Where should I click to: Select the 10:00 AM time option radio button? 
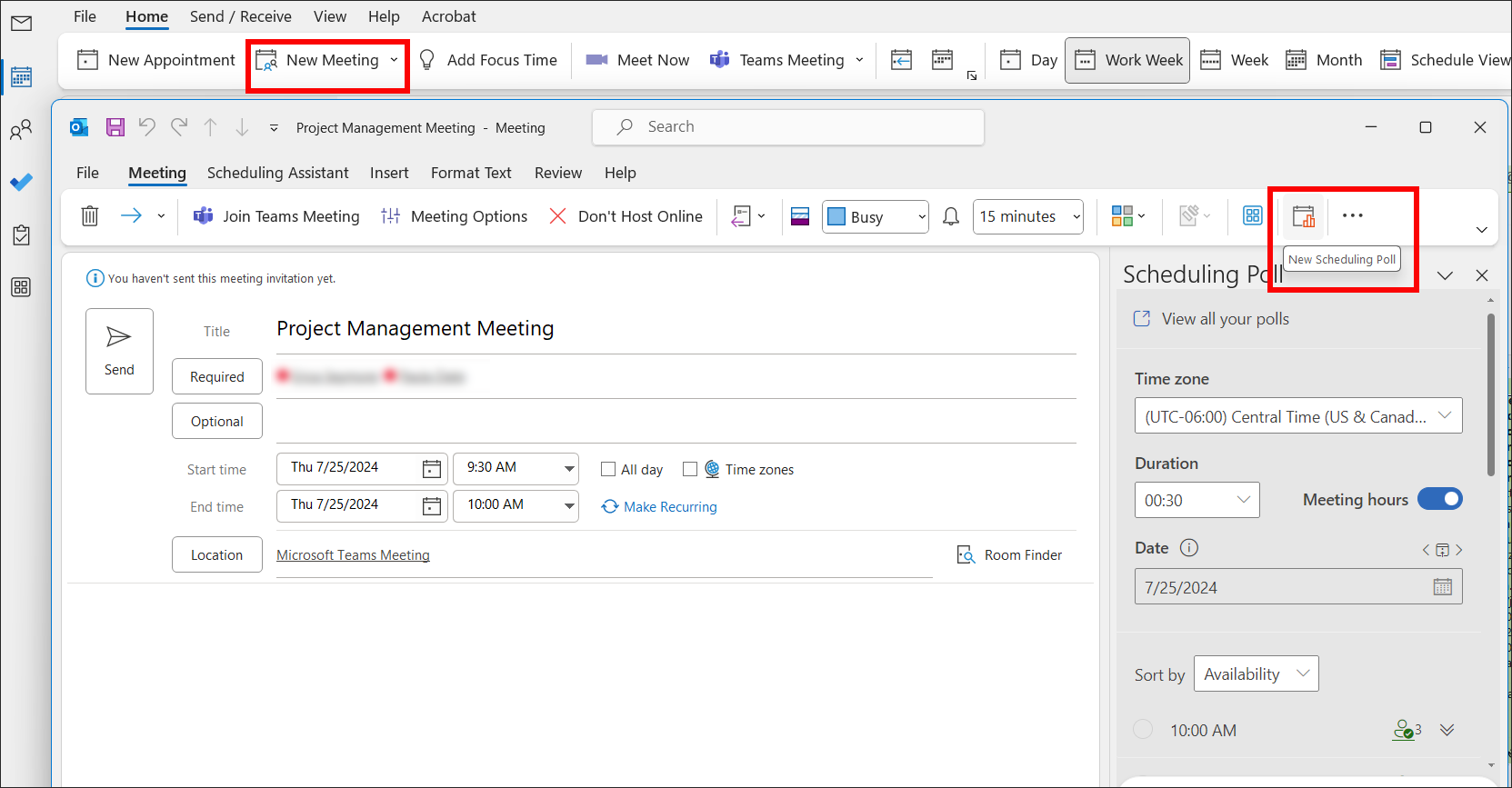1143,729
